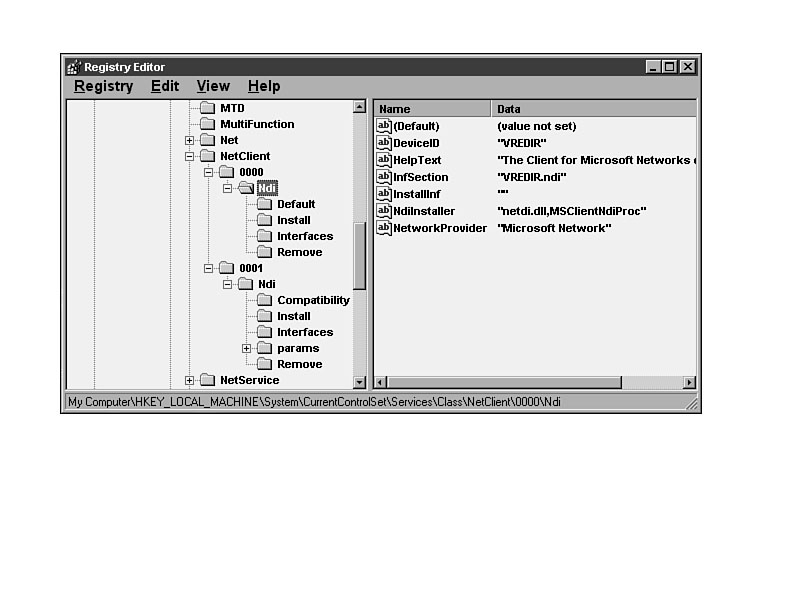Select the HelpText value icon
Screen dimensions: 800x600
click(x=383, y=160)
